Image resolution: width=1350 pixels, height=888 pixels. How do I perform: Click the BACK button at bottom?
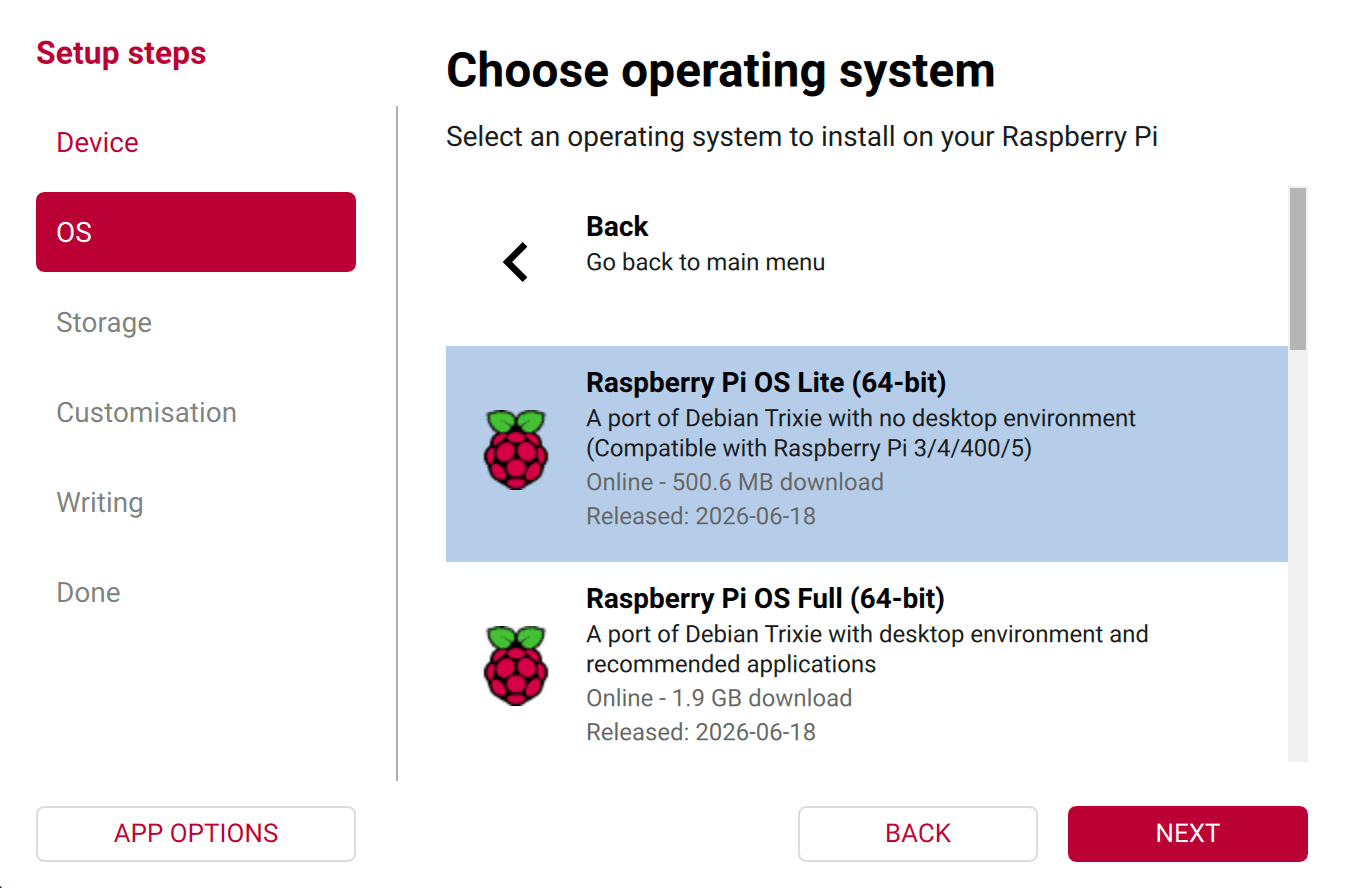918,834
